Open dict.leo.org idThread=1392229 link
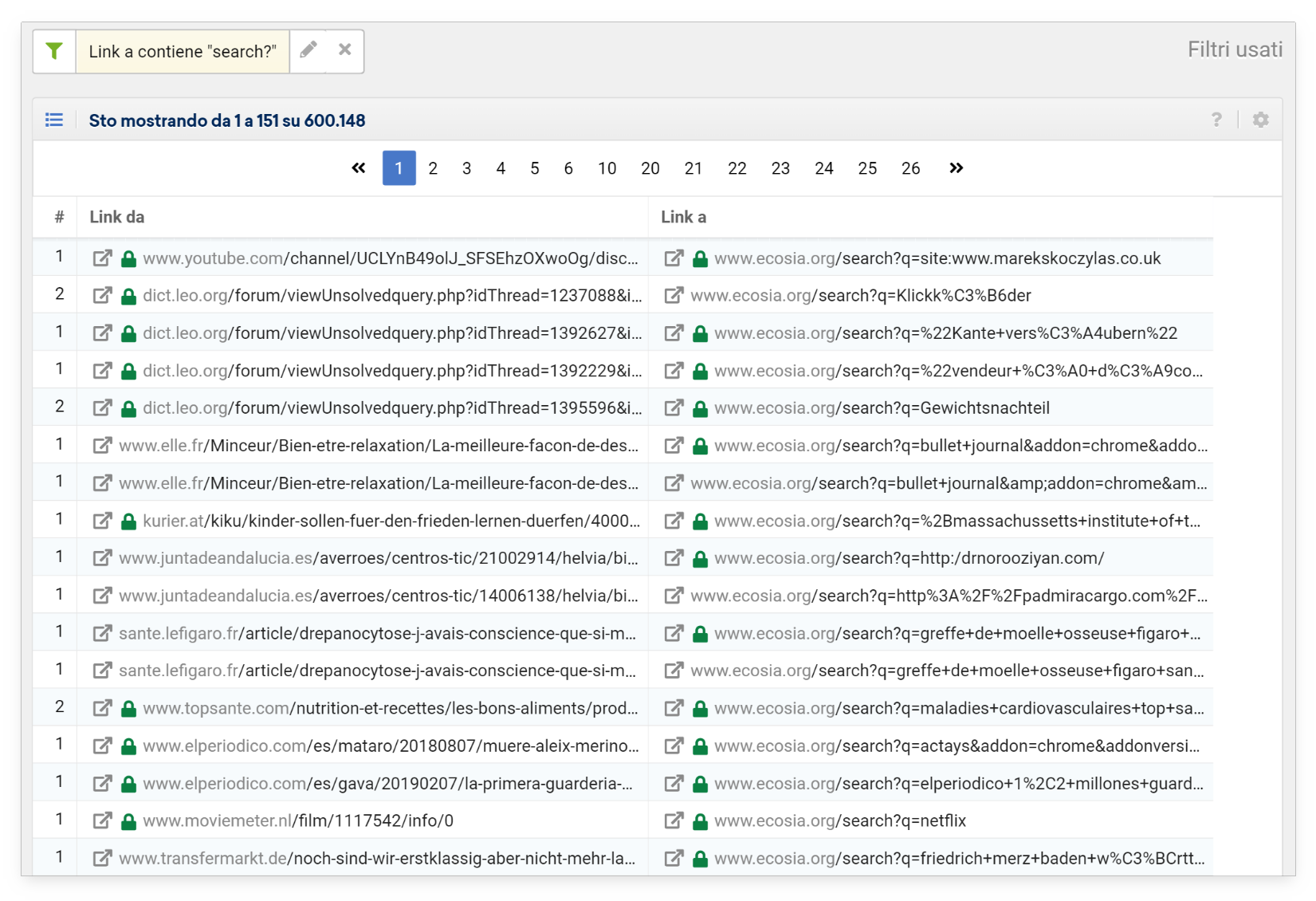This screenshot has height=901, width=1316. tap(392, 371)
